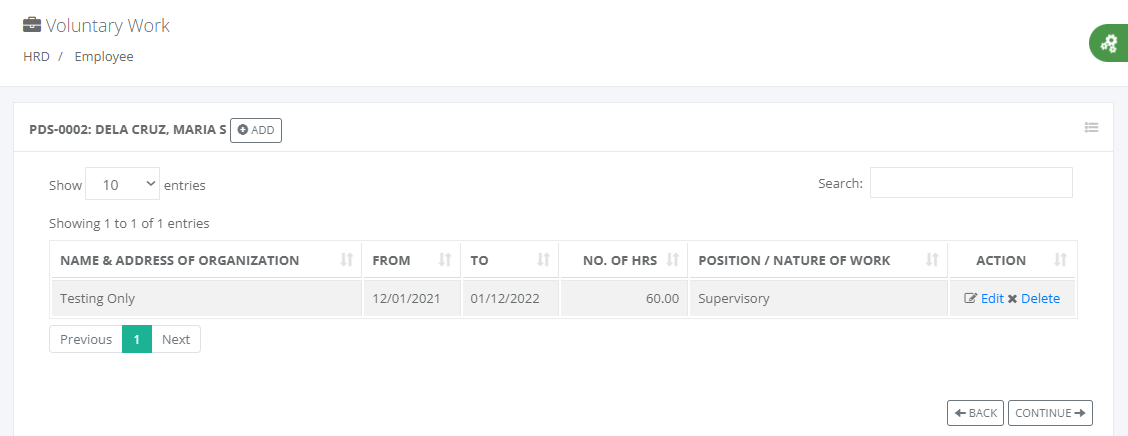1128x436 pixels.
Task: Sort the FROM column
Action: point(411,260)
